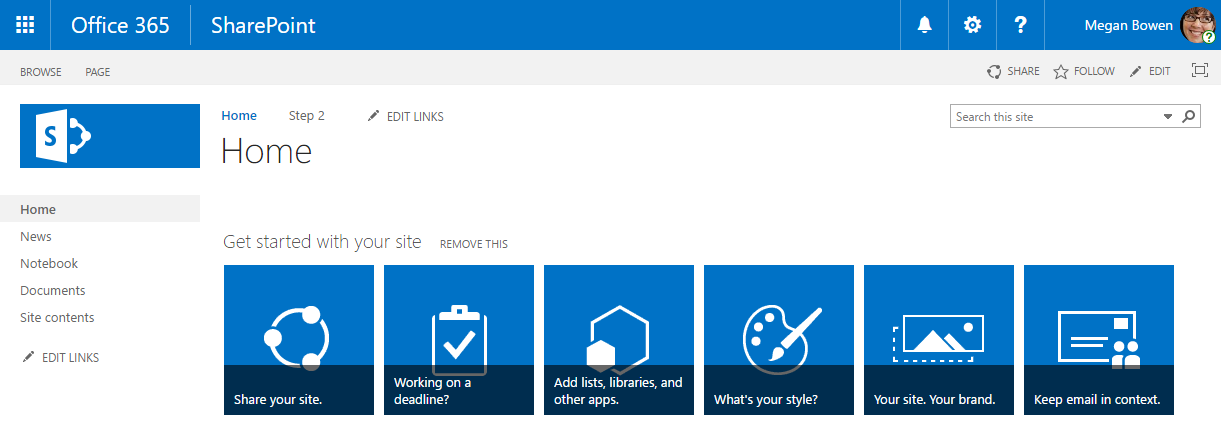This screenshot has height=447, width=1221.
Task: Open Add lists, libraries, and apps tile
Action: [x=619, y=340]
